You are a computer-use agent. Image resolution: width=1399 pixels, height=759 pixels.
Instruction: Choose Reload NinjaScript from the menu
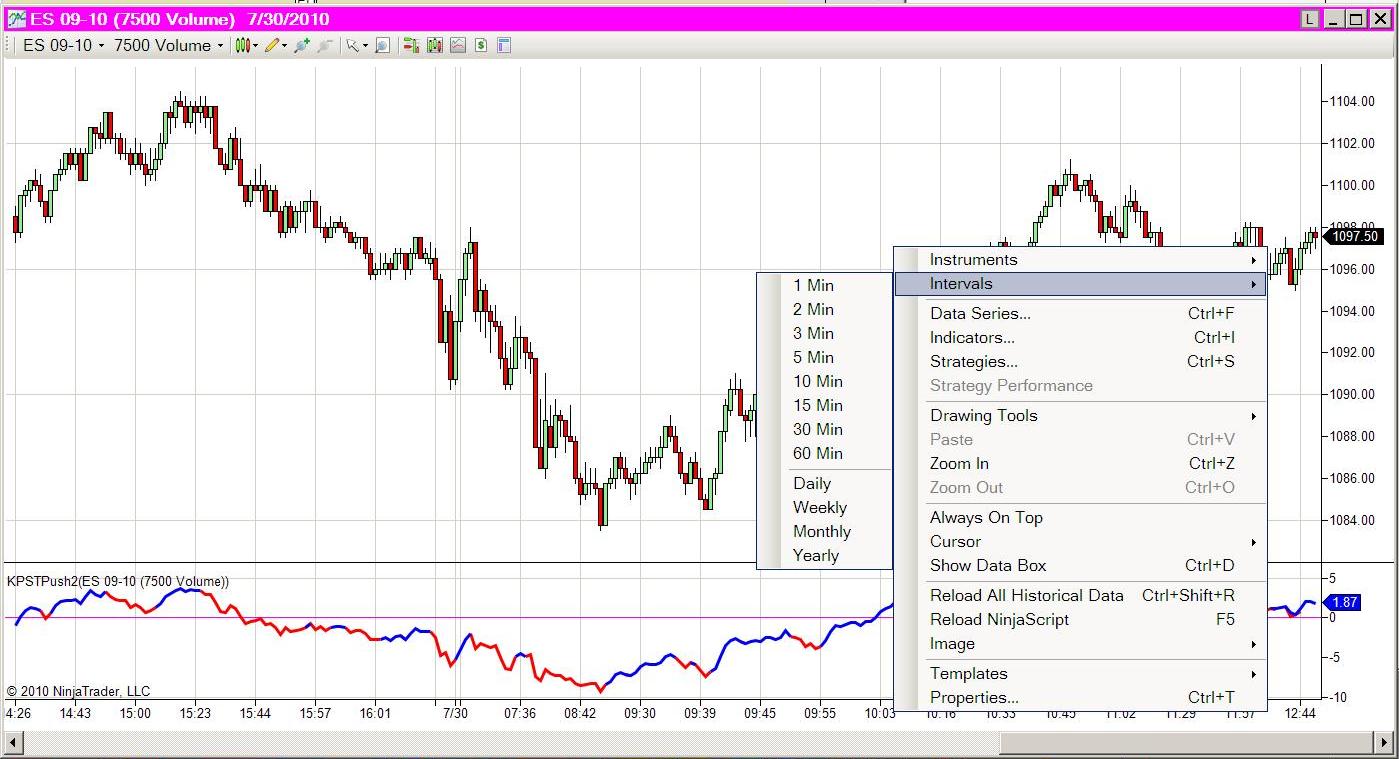pos(1080,619)
